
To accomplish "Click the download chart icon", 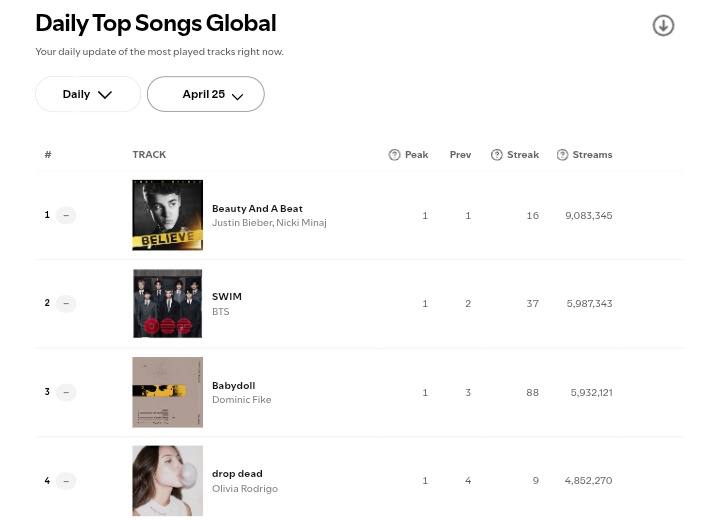I will (663, 26).
